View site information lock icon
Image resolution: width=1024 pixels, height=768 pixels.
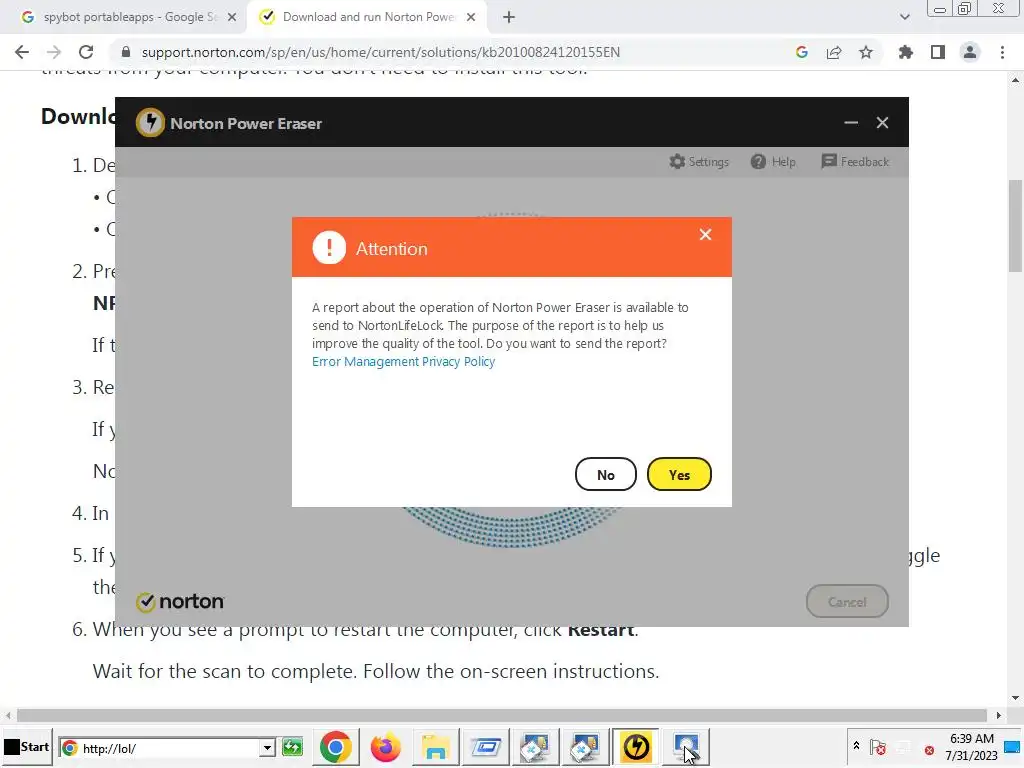tap(126, 52)
